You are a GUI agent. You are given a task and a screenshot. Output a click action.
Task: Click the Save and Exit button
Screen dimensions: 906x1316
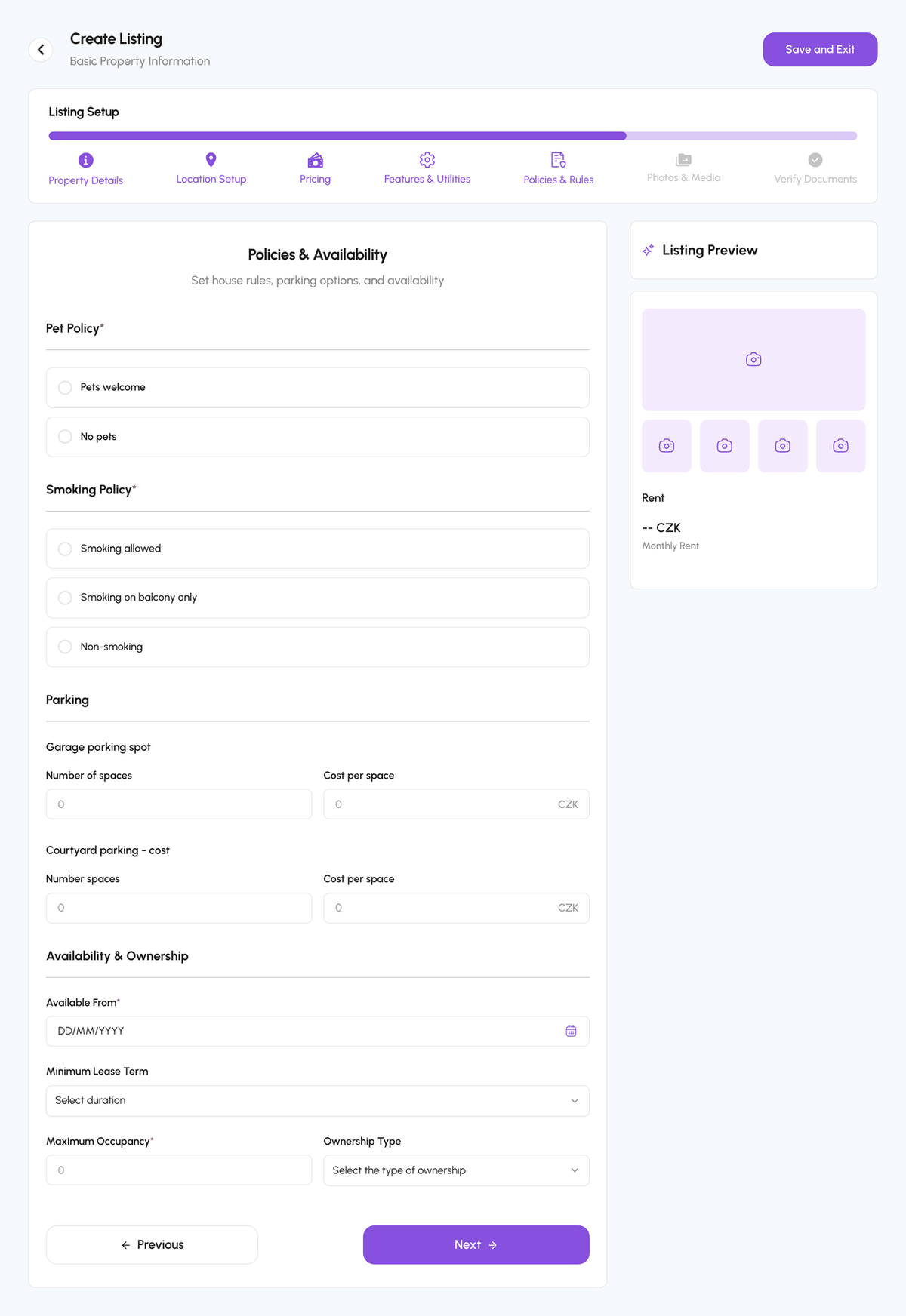click(x=820, y=50)
